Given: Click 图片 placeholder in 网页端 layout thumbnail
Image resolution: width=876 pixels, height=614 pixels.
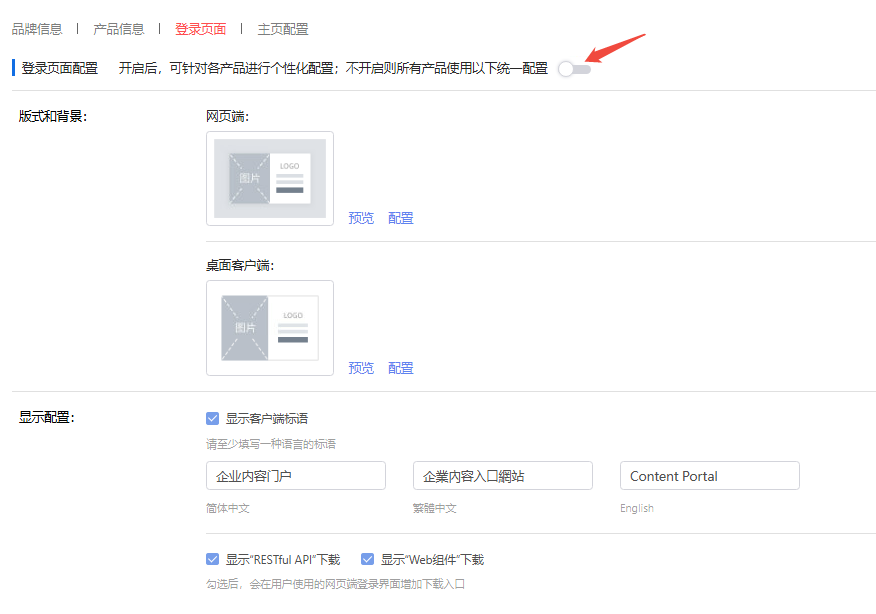Looking at the screenshot, I should 249,178.
